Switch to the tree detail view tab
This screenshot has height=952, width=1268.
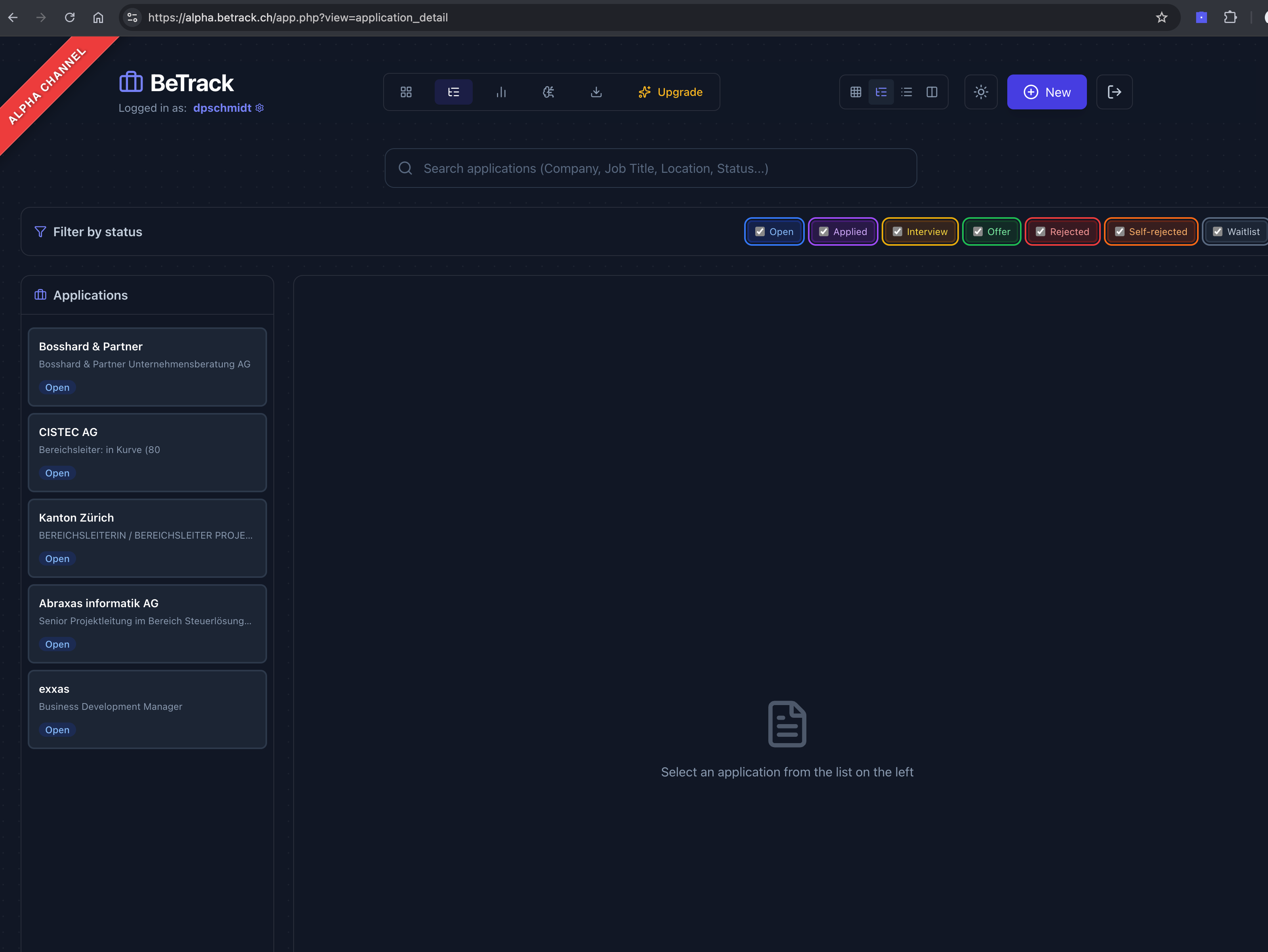coord(453,92)
